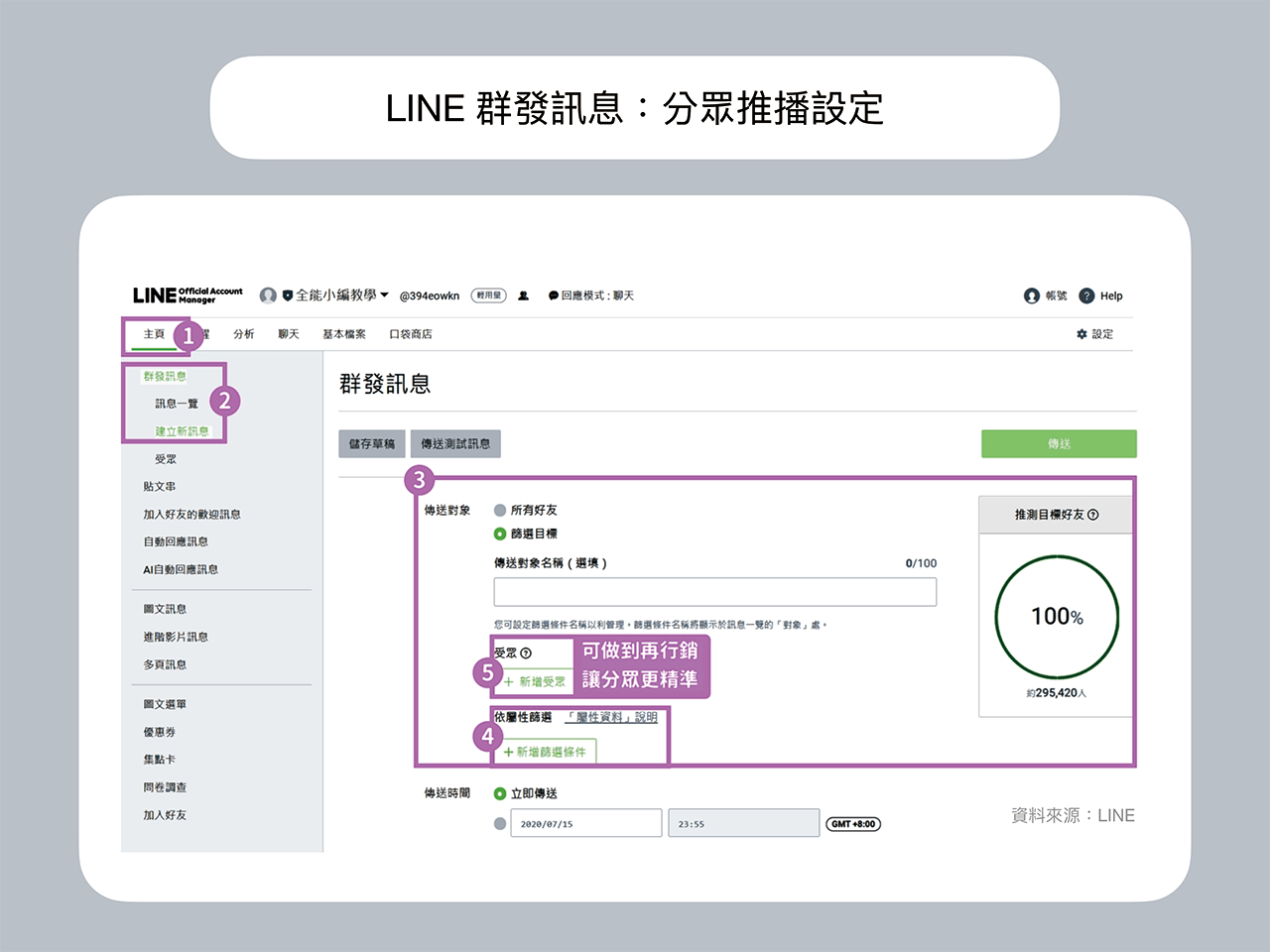Screen dimensions: 1270x952
Task: Switch to the 分析 tab
Action: point(244,334)
